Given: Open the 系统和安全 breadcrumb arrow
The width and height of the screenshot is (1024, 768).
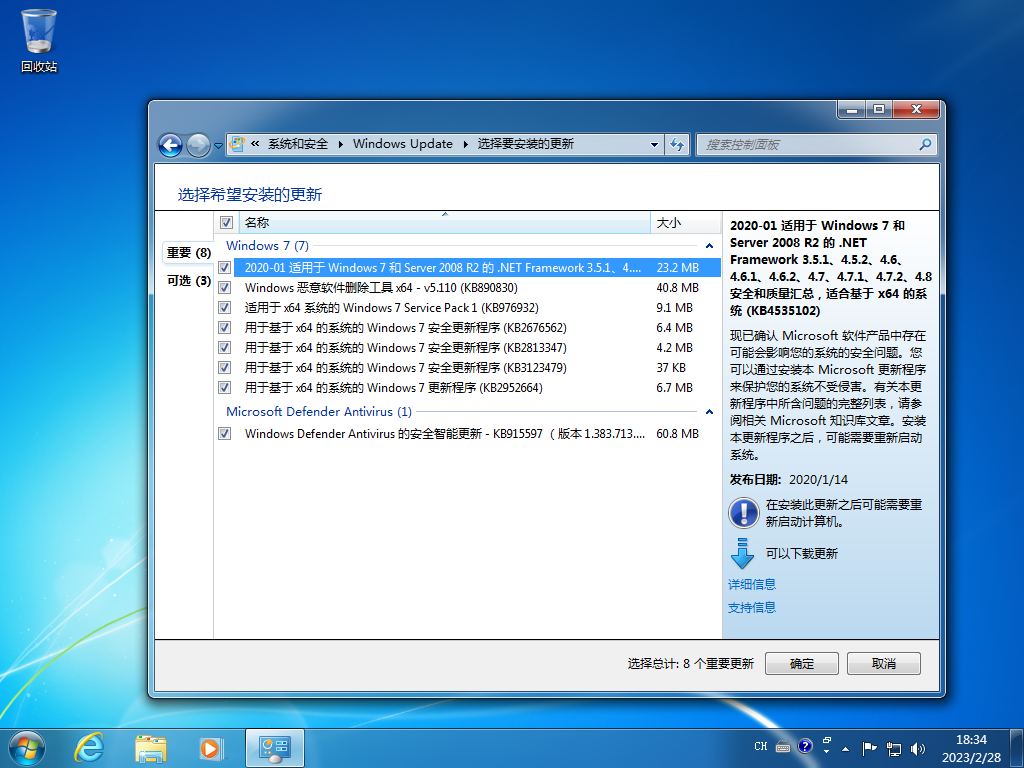Looking at the screenshot, I should click(x=340, y=144).
